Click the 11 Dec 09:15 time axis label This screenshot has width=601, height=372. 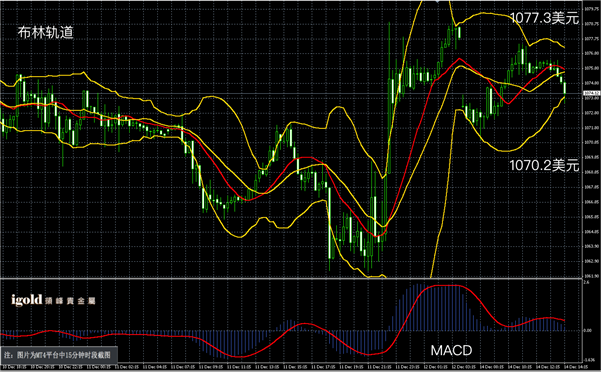point(211,367)
